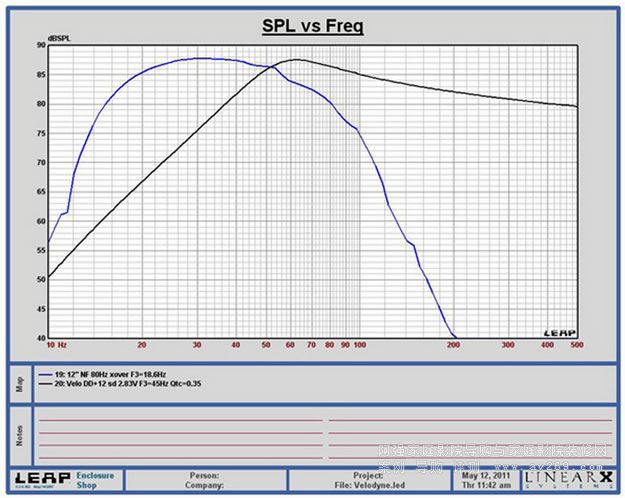Click the first line of the Notes area
This screenshot has height=498, width=625.
point(180,420)
